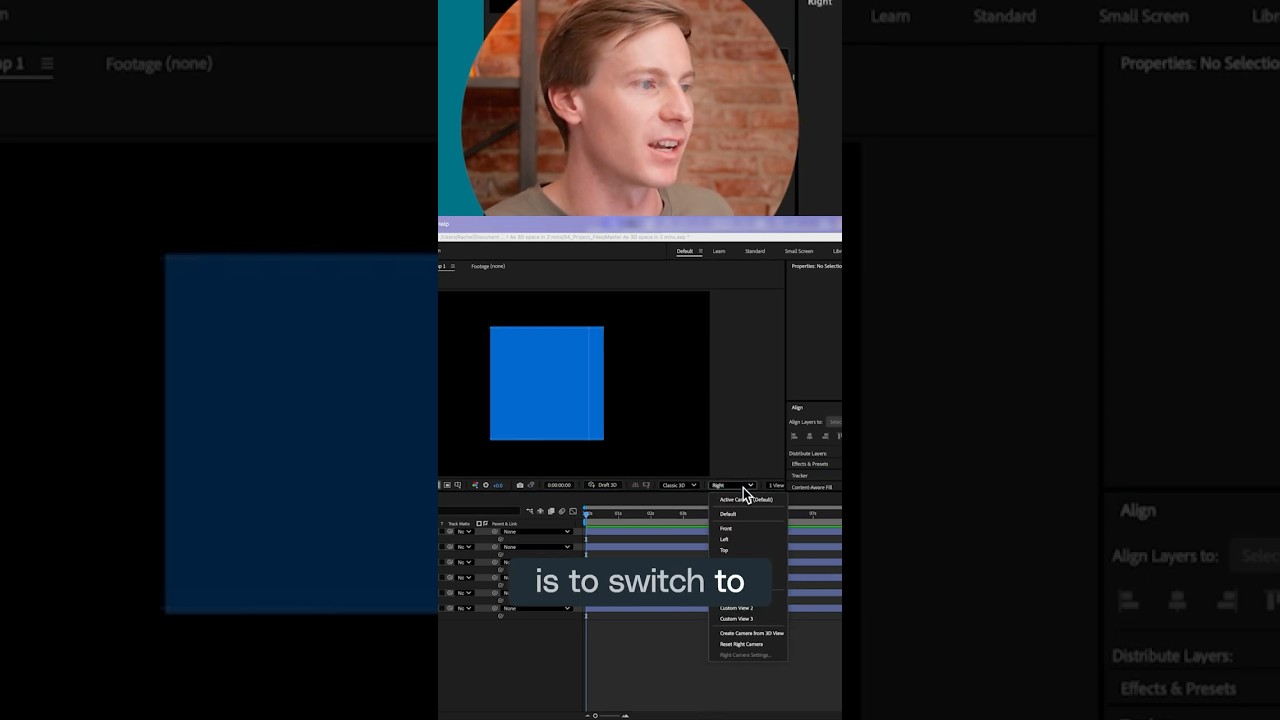Click the timeline zoom slider handle
Screen dimensions: 1280x720
(595, 715)
